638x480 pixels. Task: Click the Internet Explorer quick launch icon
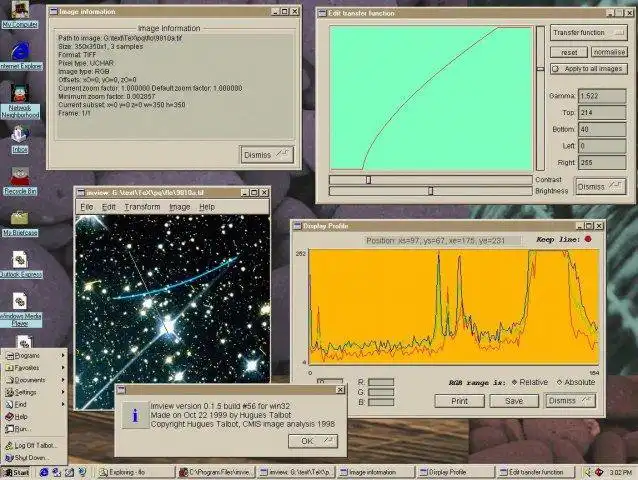point(44,472)
